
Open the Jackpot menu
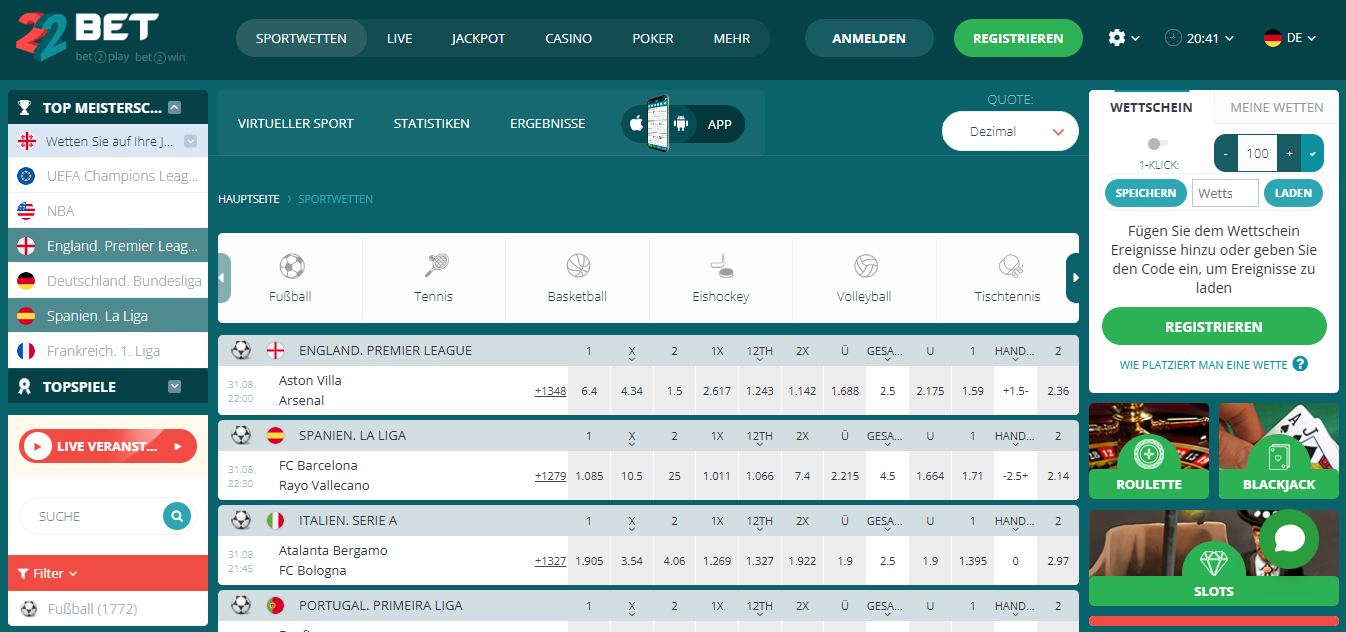pyautogui.click(x=479, y=38)
